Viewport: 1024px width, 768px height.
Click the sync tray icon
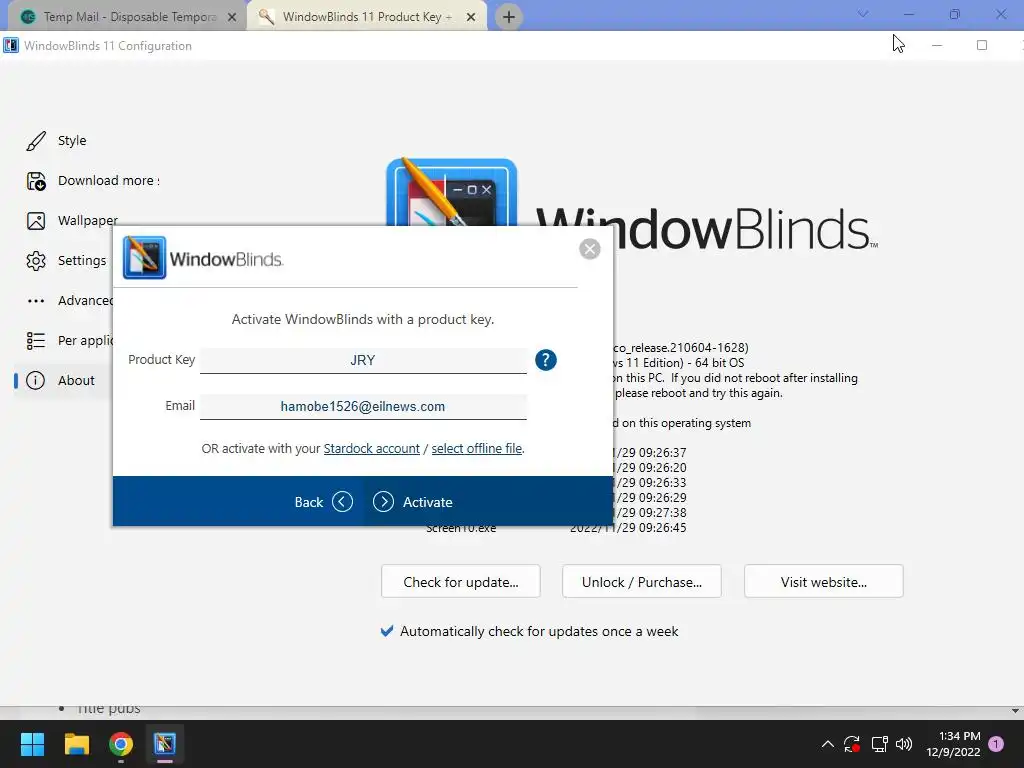point(852,744)
